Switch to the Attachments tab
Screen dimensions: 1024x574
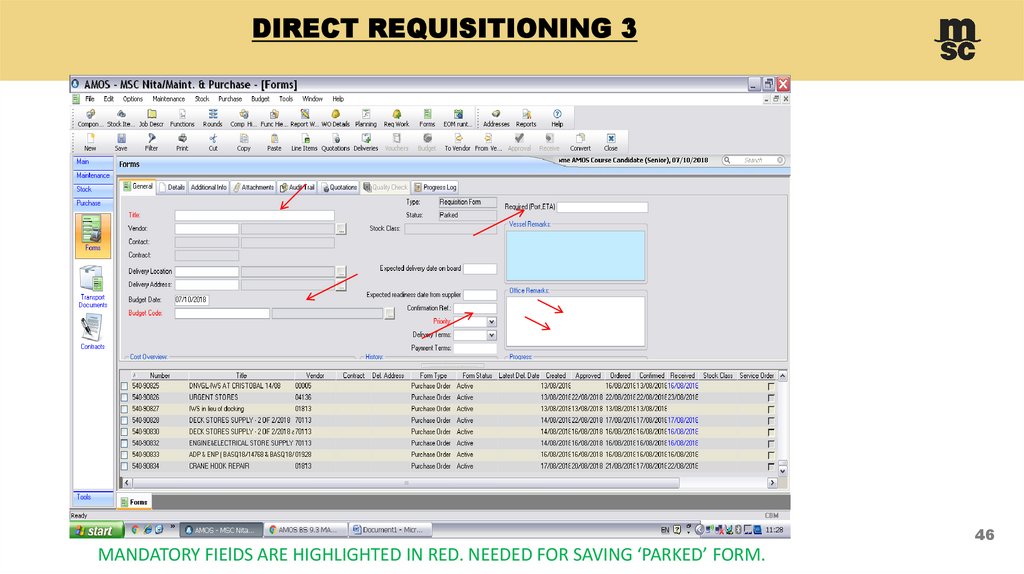253,187
